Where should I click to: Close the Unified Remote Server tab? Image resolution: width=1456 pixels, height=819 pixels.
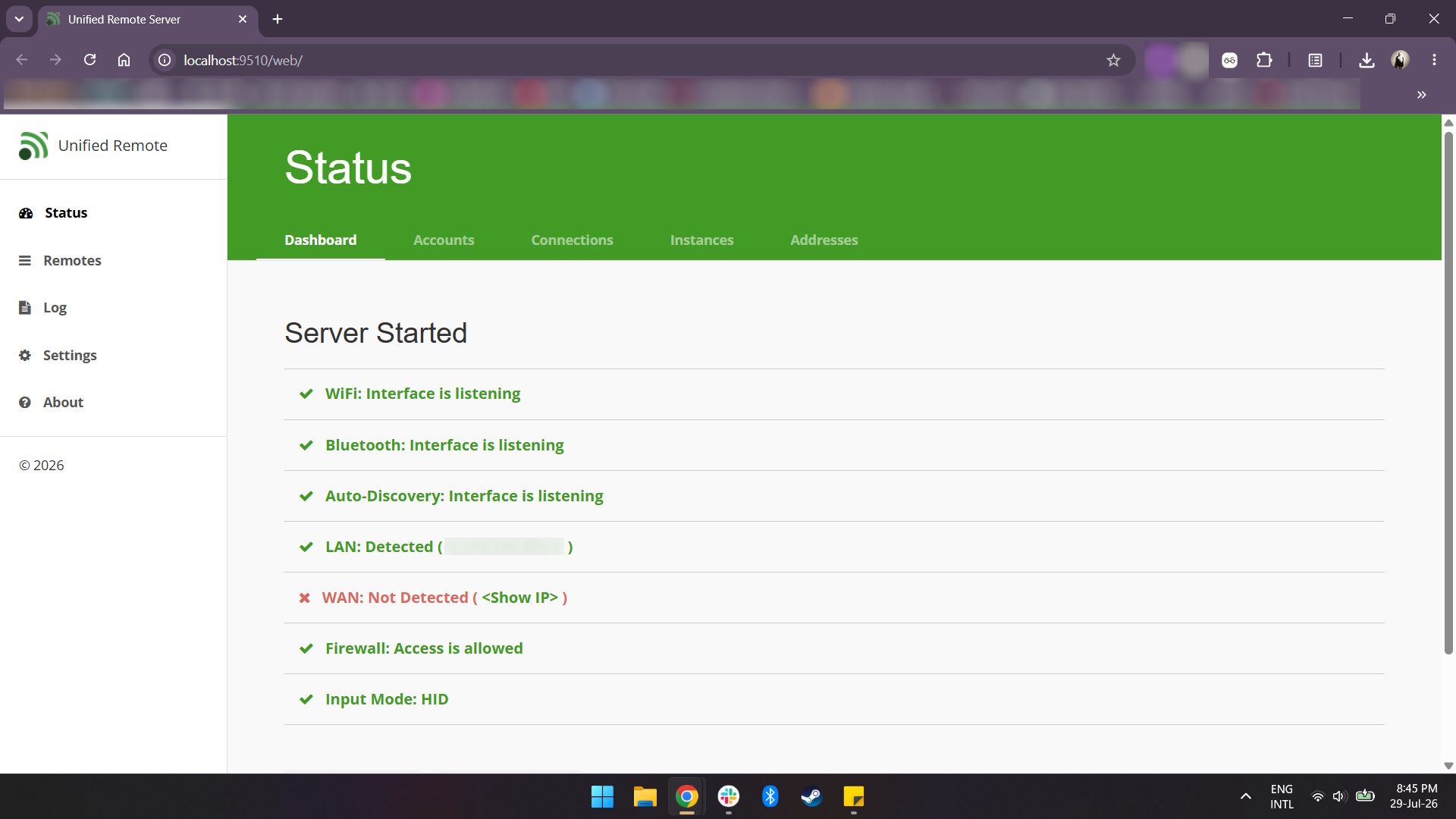[x=243, y=19]
